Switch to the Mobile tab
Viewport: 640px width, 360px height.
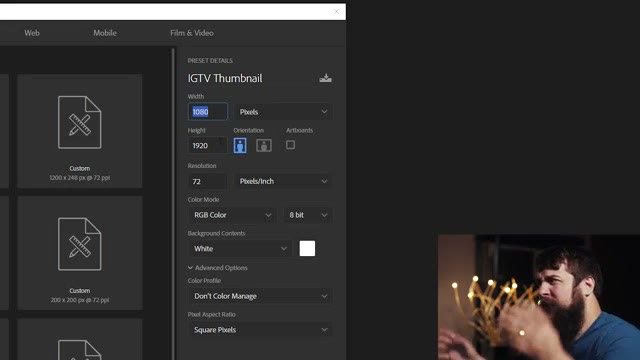[x=105, y=33]
